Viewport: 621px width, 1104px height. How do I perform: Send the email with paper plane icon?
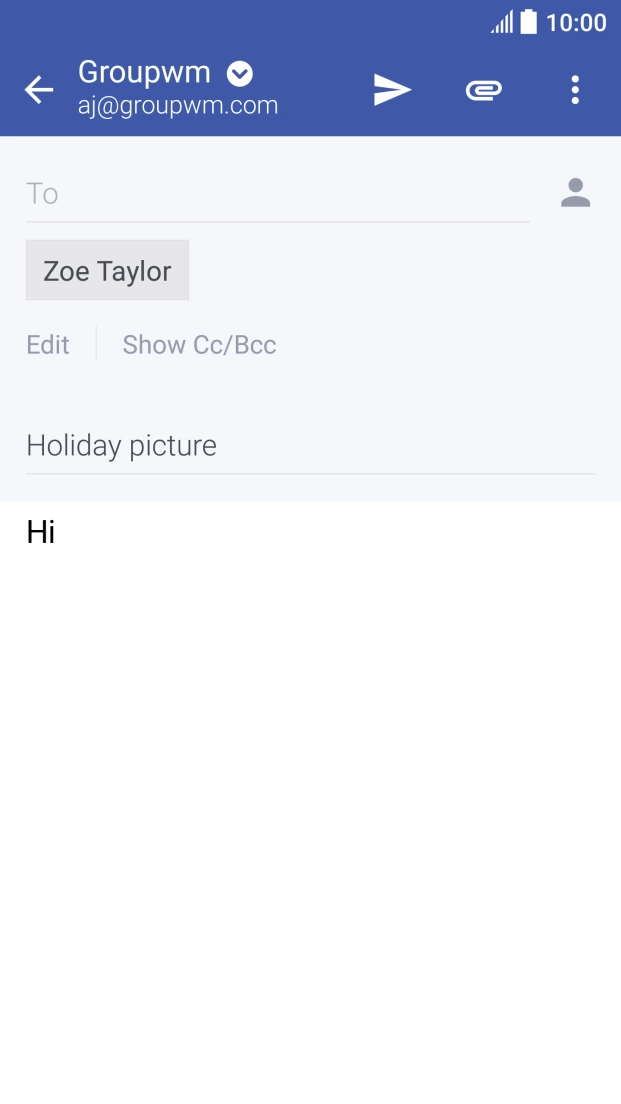(392, 89)
